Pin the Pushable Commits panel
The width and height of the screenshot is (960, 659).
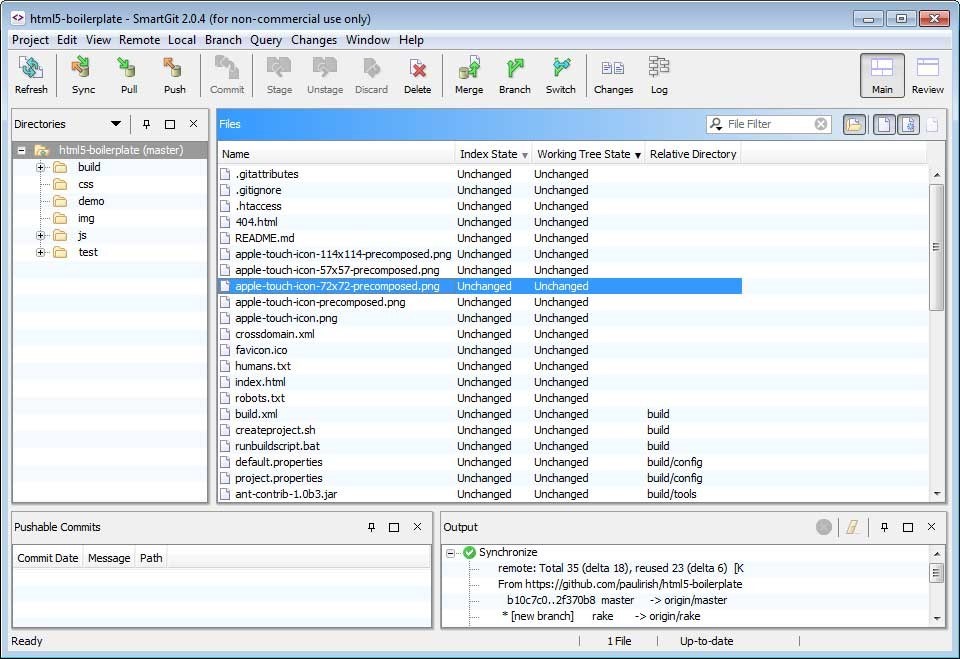pyautogui.click(x=371, y=527)
